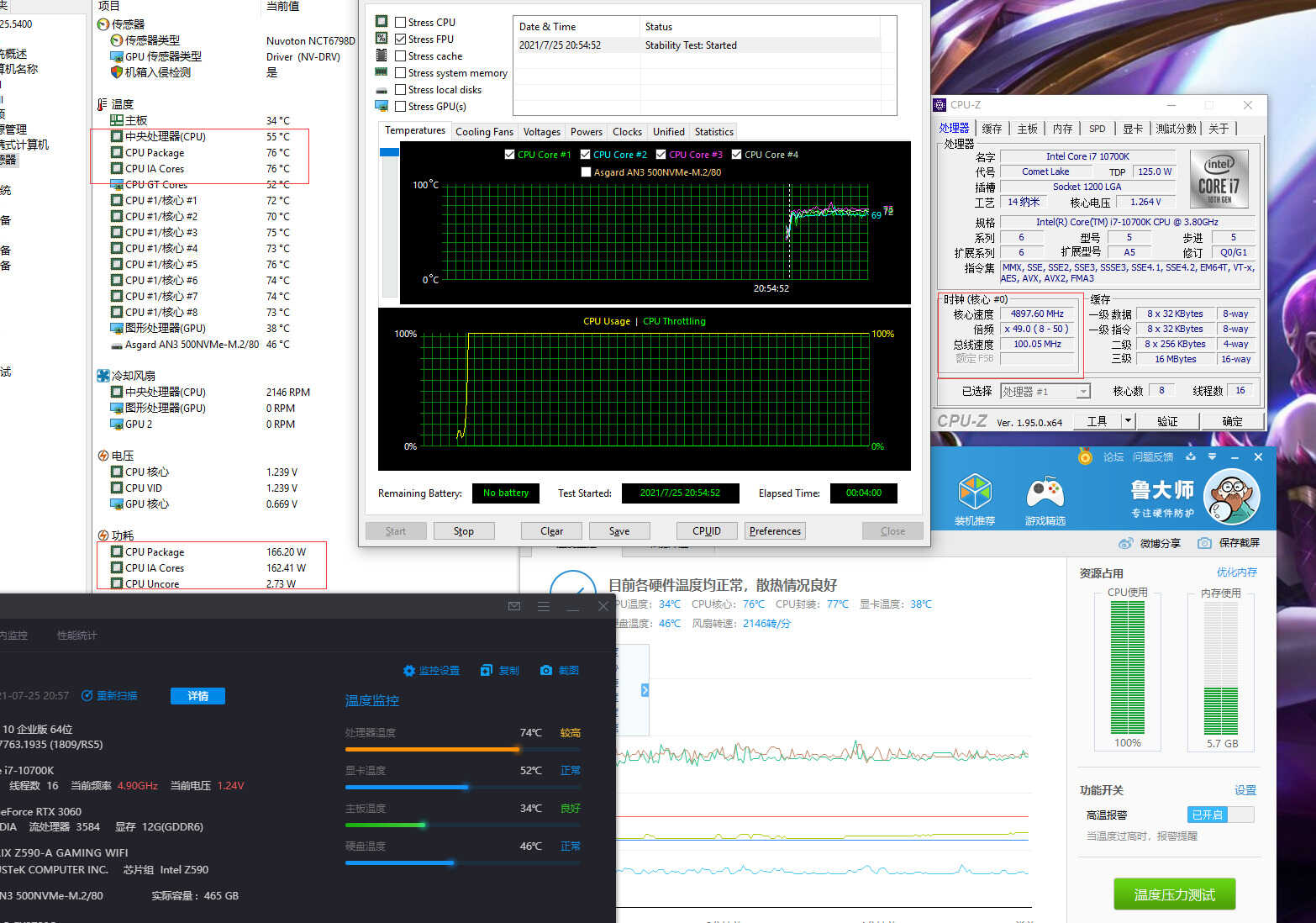Click the blue 详情 button
The height and width of the screenshot is (923, 1316).
coord(197,696)
